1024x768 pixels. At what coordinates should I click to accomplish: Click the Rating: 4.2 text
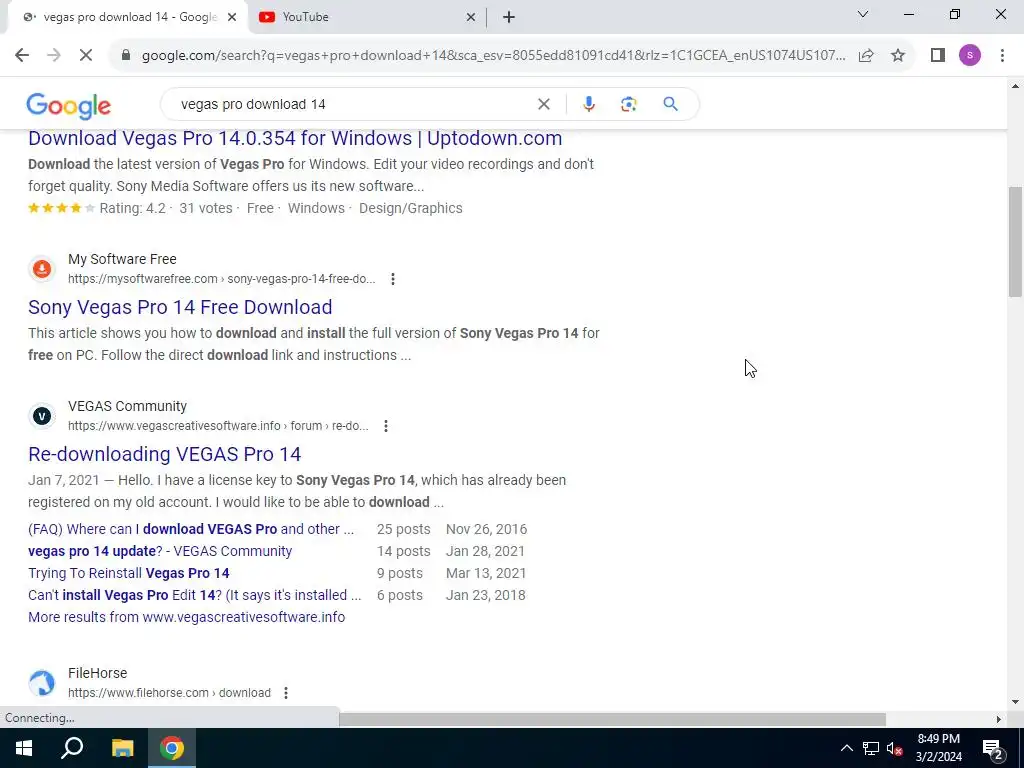133,208
